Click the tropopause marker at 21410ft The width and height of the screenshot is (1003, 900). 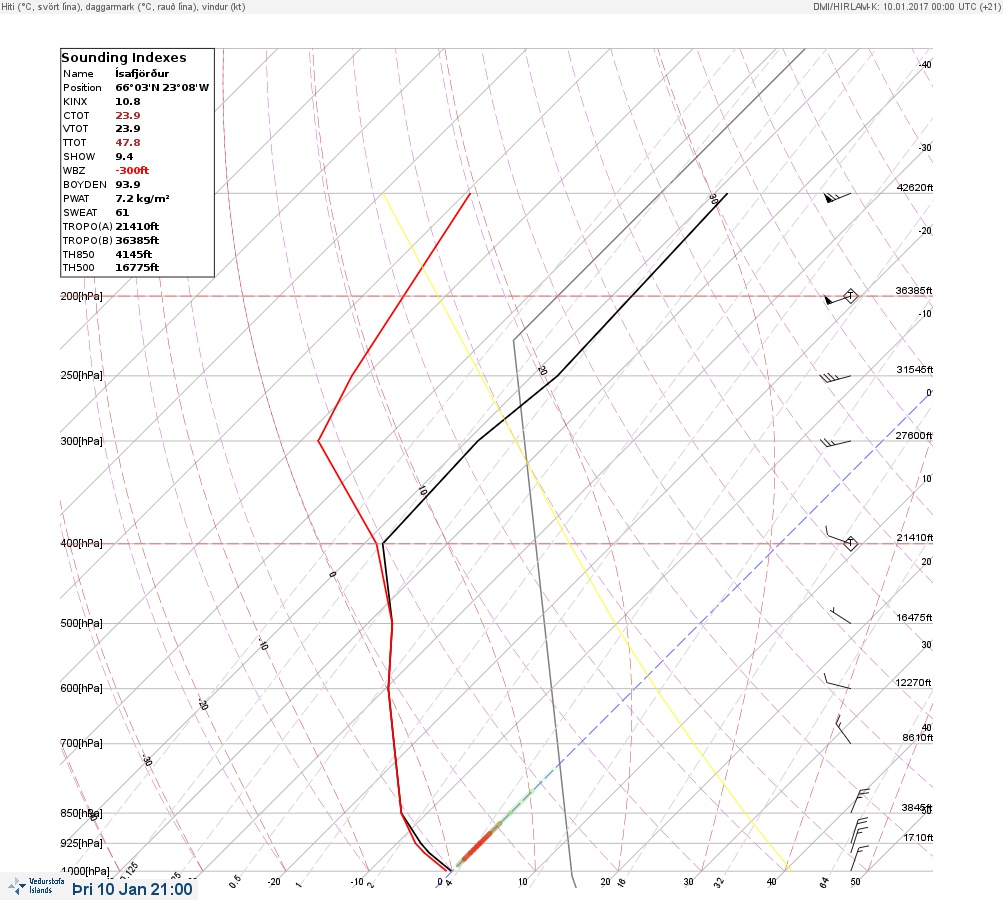click(x=850, y=543)
